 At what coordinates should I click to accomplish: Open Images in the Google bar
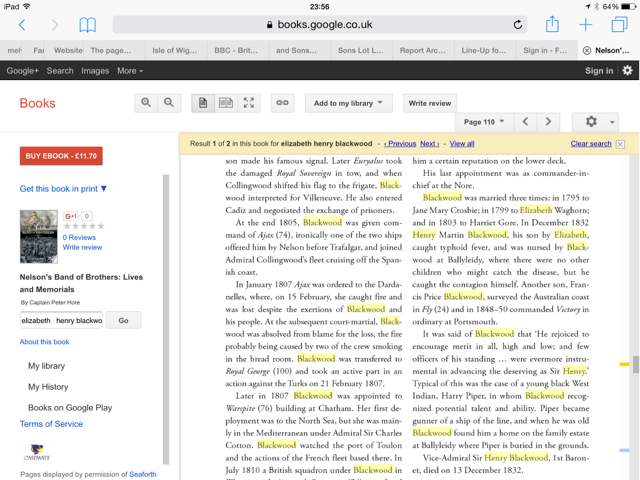[95, 71]
